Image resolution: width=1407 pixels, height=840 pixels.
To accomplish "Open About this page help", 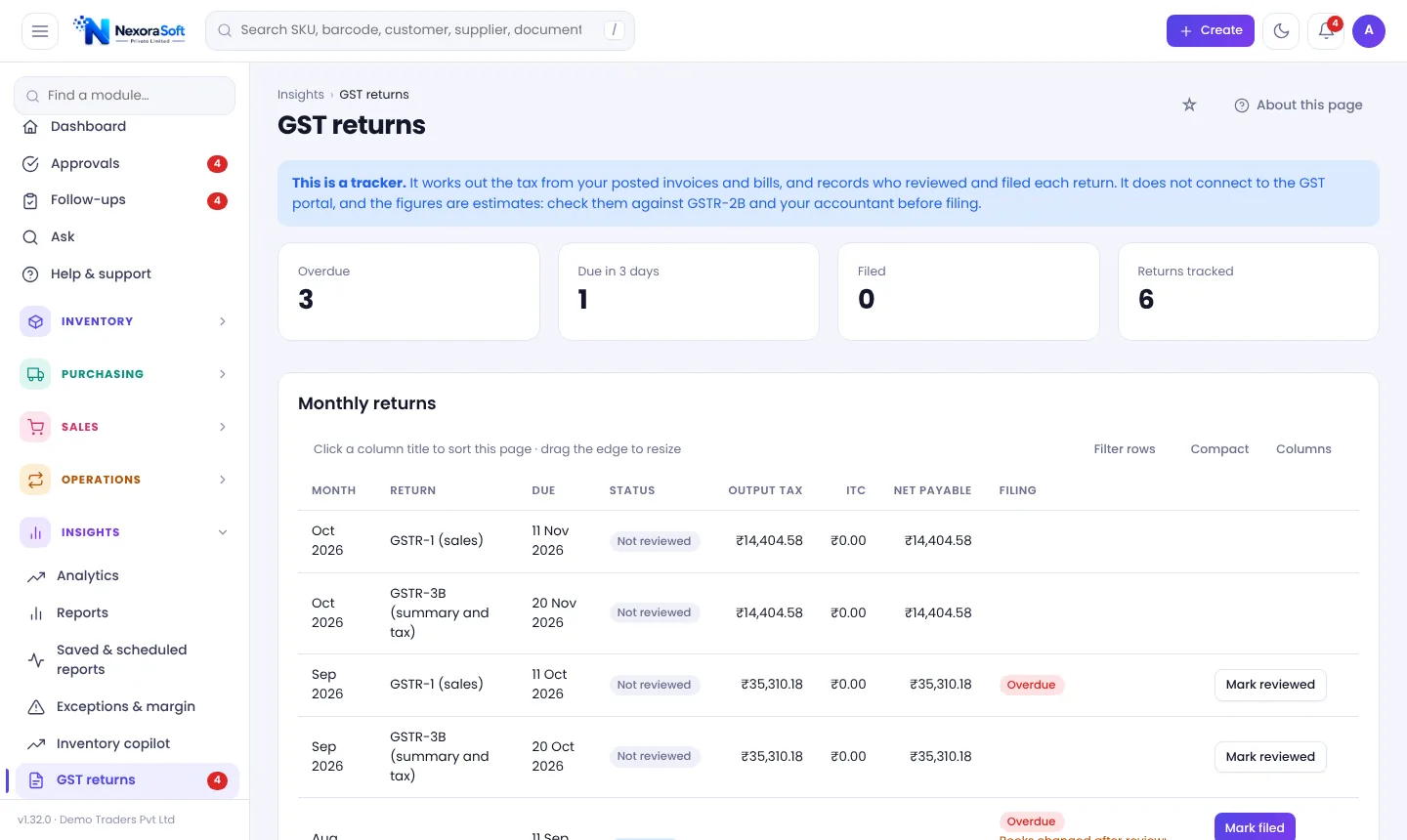I will coord(1299,105).
